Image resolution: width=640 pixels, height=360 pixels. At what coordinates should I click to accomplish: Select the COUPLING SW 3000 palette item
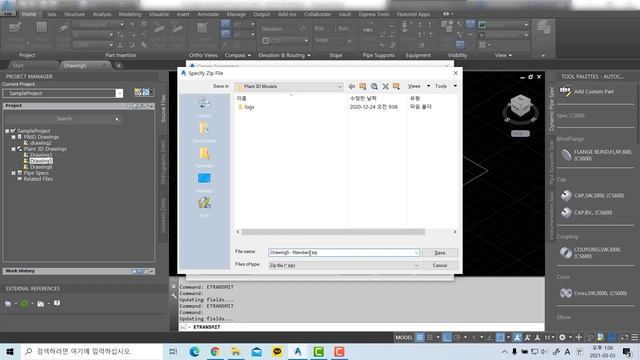tap(591, 253)
